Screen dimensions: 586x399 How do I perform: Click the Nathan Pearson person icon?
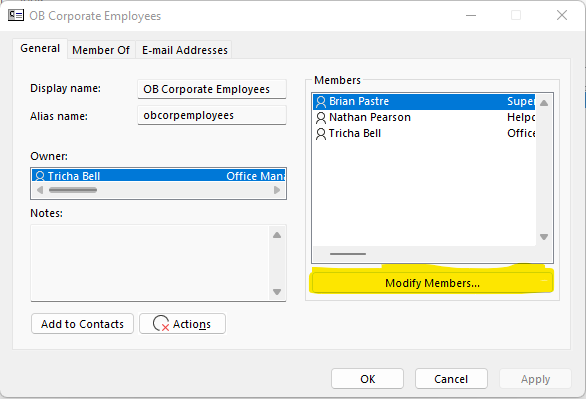(321, 118)
